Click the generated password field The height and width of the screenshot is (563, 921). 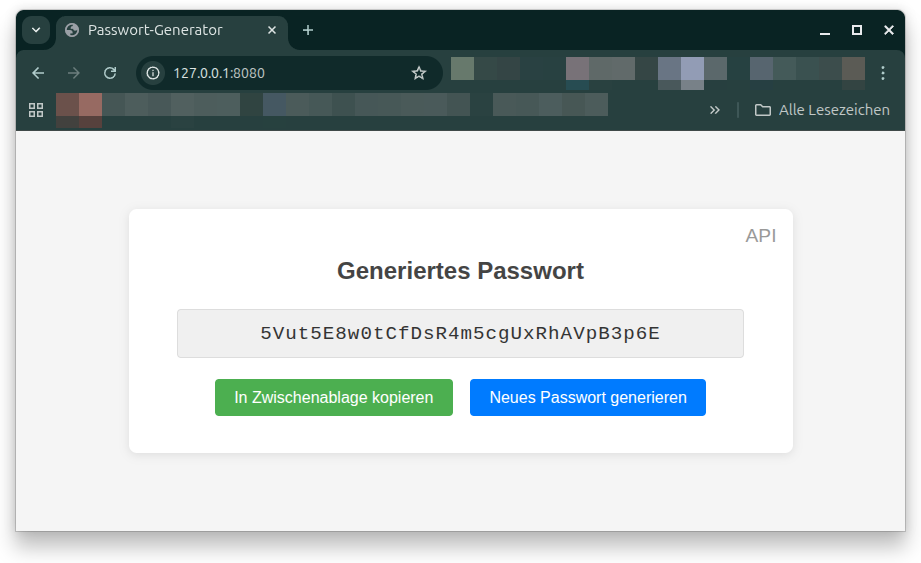pos(460,333)
